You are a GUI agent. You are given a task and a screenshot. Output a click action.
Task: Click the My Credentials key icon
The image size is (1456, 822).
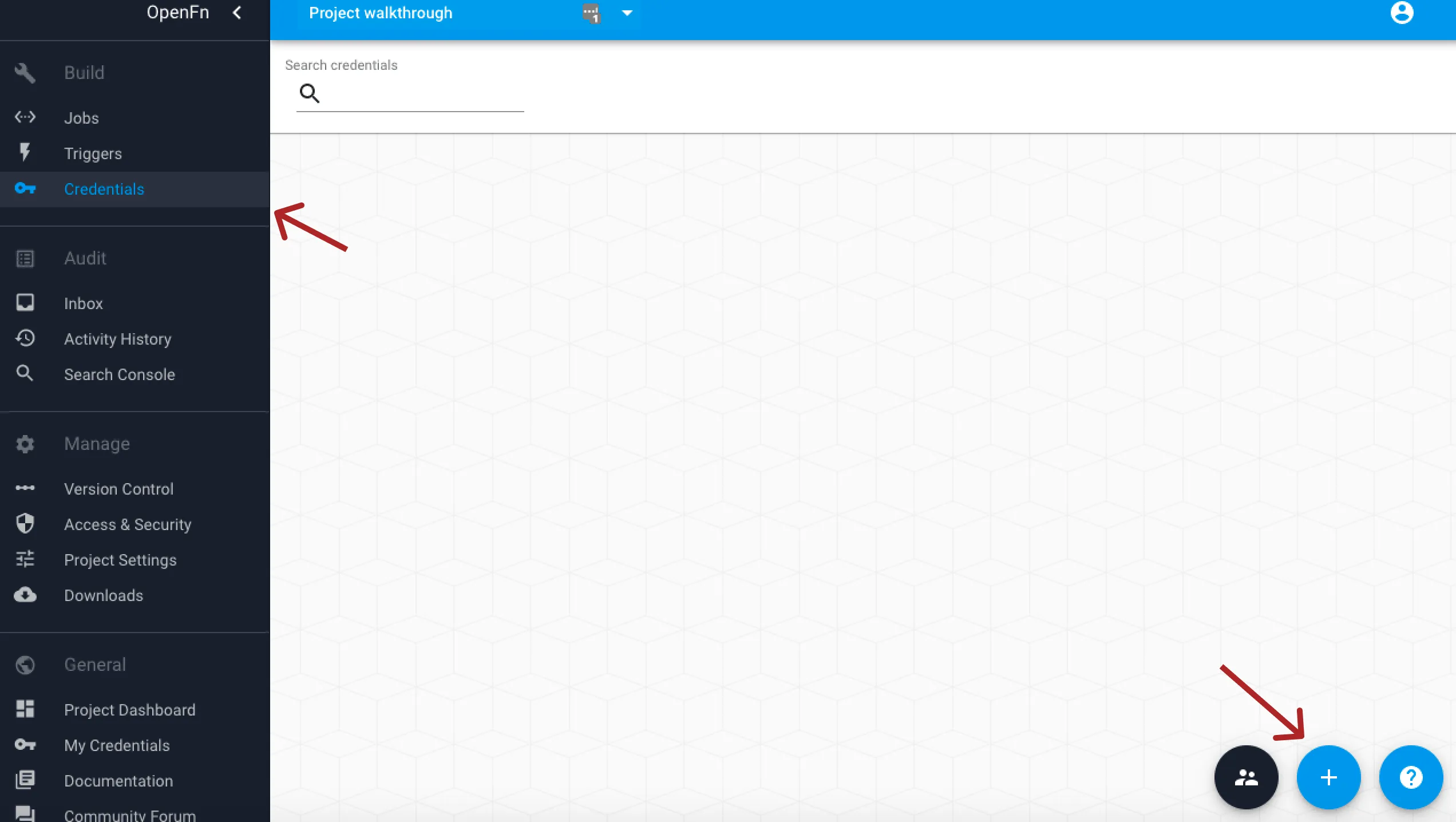pyautogui.click(x=25, y=745)
